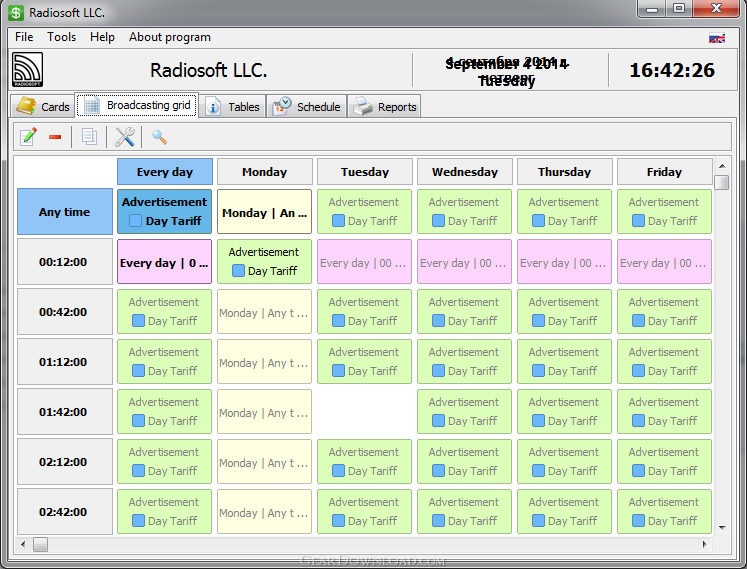Select the 02:42:00 row header
Image resolution: width=747 pixels, height=569 pixels.
click(65, 512)
